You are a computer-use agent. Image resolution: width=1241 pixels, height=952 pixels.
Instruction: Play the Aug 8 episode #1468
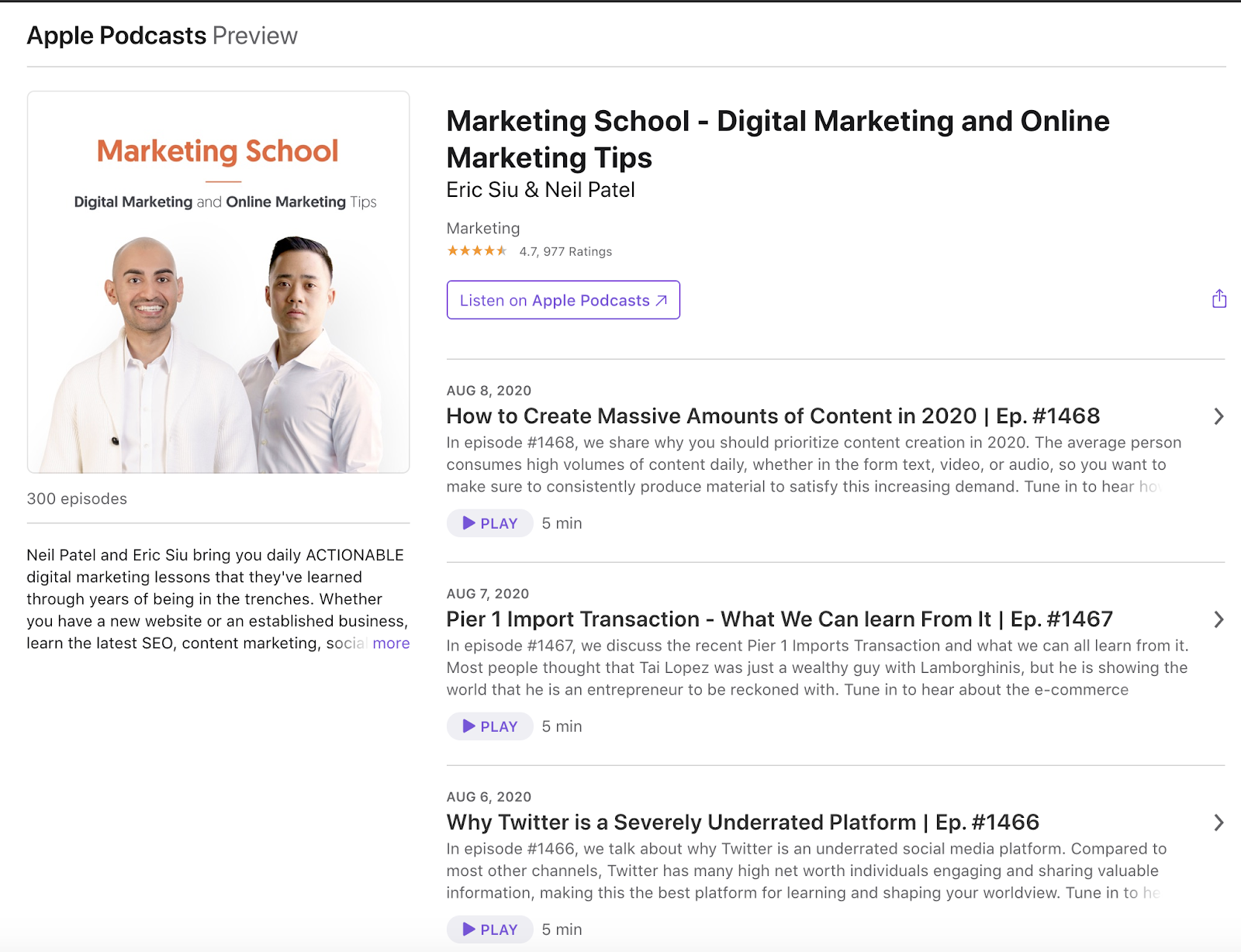[489, 523]
